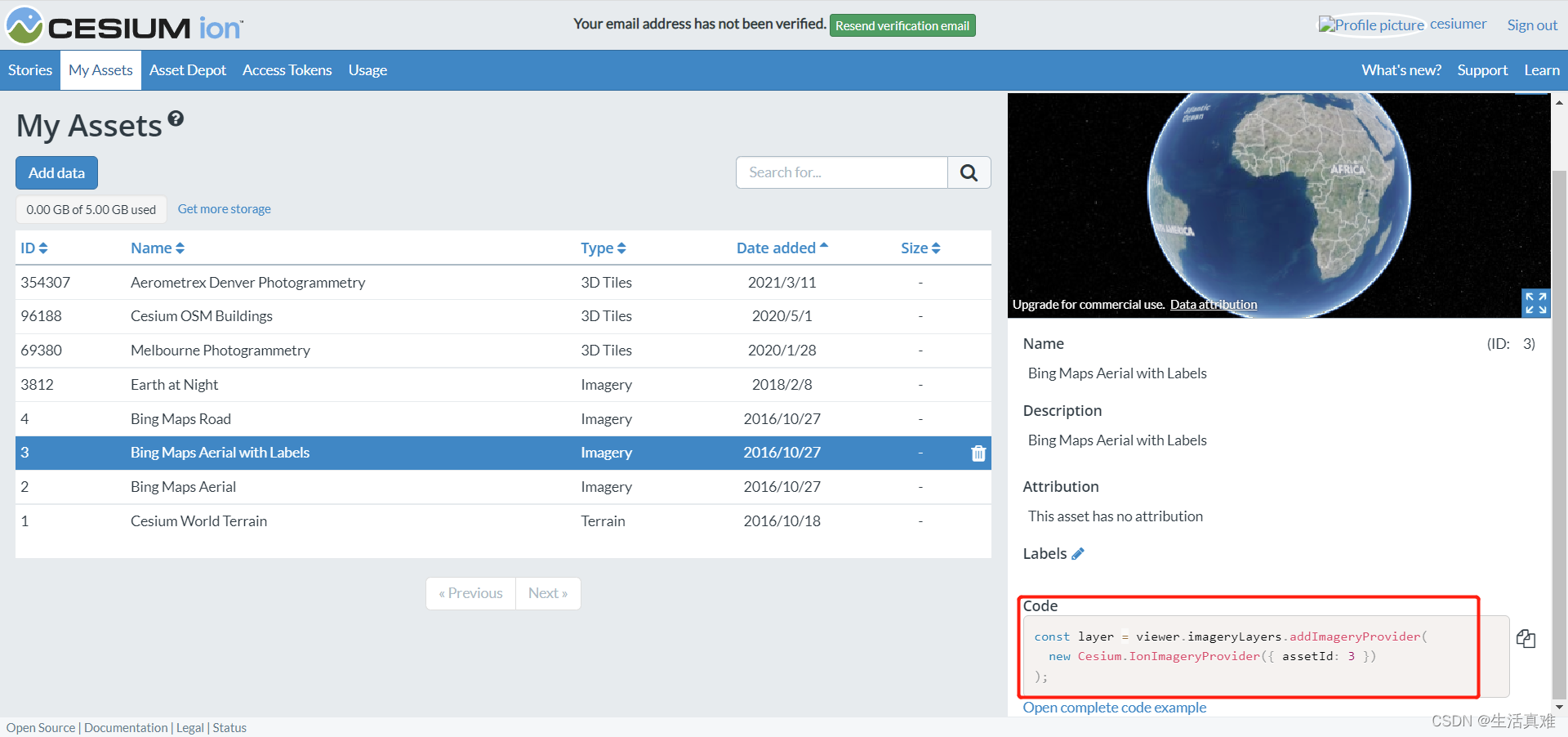Copy the code snippet to clipboard
This screenshot has width=1568, height=737.
[1526, 639]
